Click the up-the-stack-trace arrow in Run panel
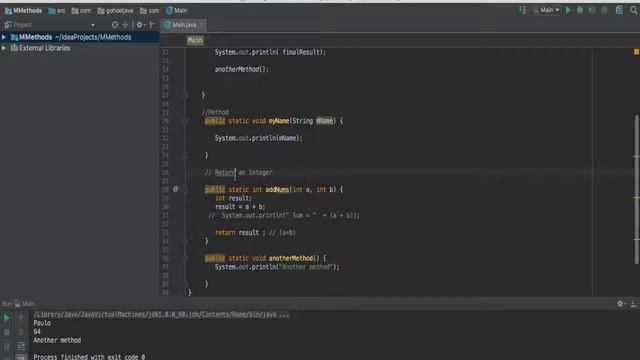Image resolution: width=640 pixels, height=360 pixels. tap(21, 318)
